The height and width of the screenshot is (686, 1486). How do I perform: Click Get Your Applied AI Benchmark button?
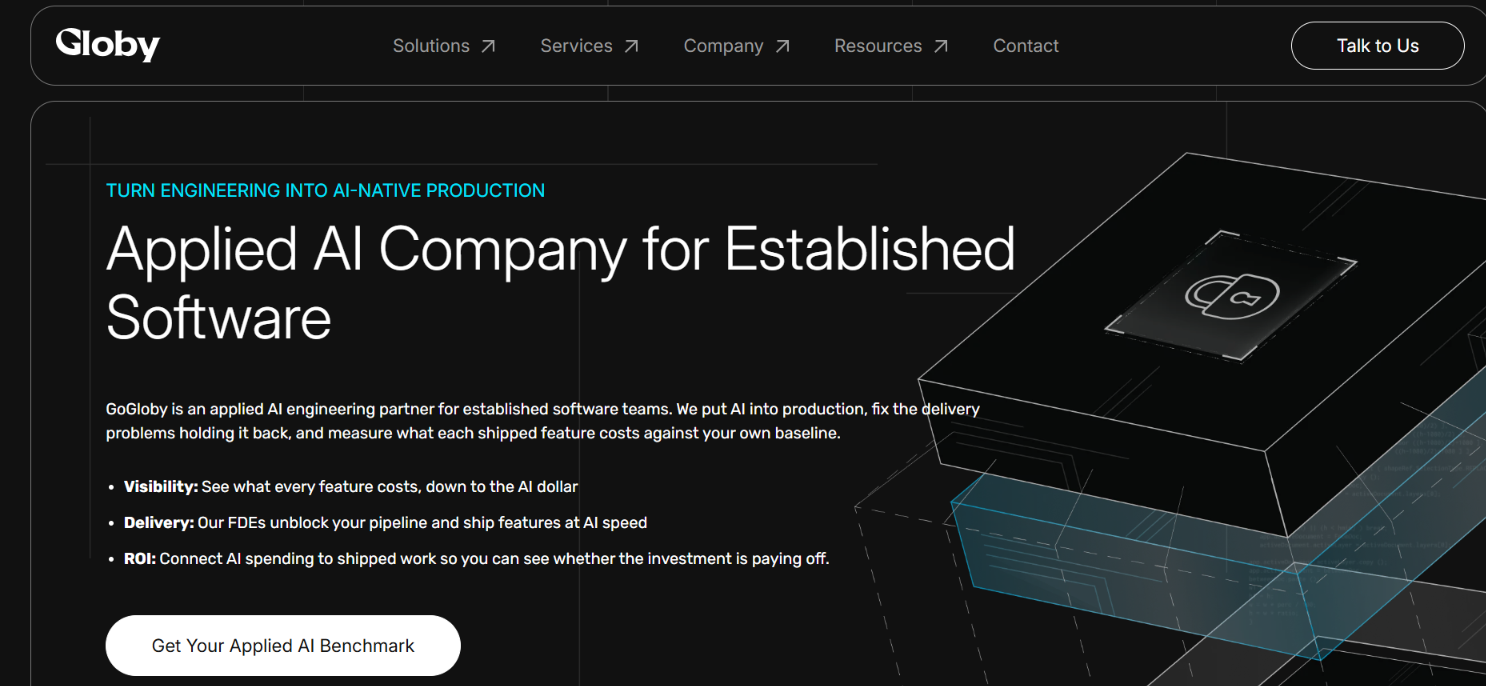(x=283, y=646)
